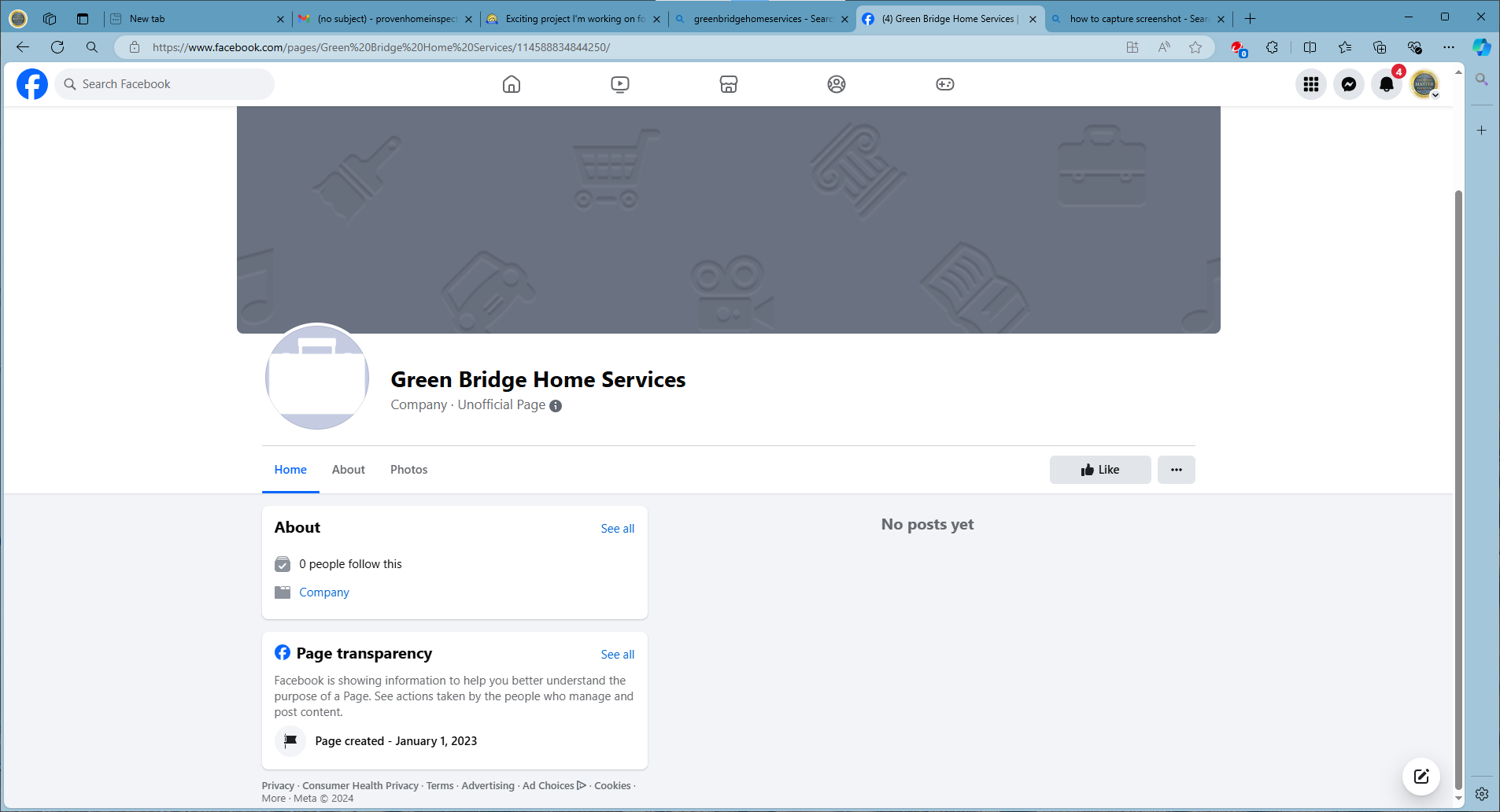Image resolution: width=1500 pixels, height=812 pixels.
Task: Refresh the current page
Action: pos(57,47)
